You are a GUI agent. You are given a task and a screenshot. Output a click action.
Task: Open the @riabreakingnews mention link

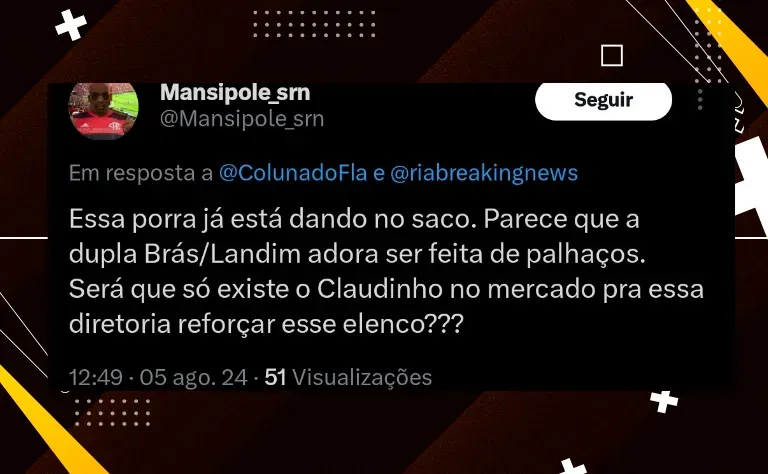pos(484,173)
